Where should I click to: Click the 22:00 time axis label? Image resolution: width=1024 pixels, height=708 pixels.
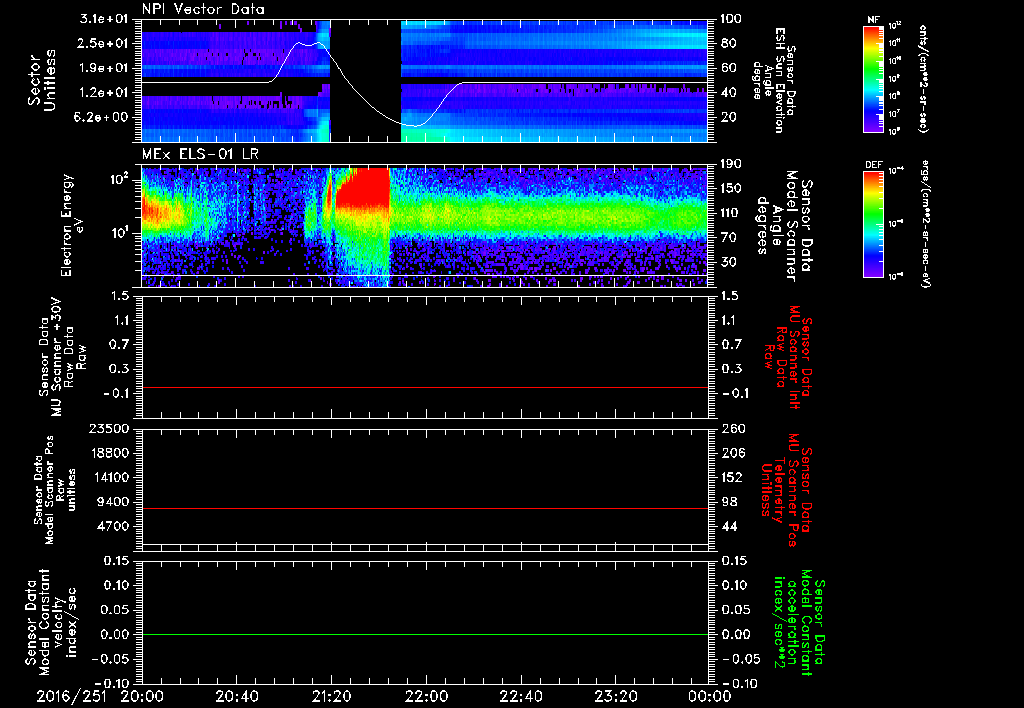426,696
